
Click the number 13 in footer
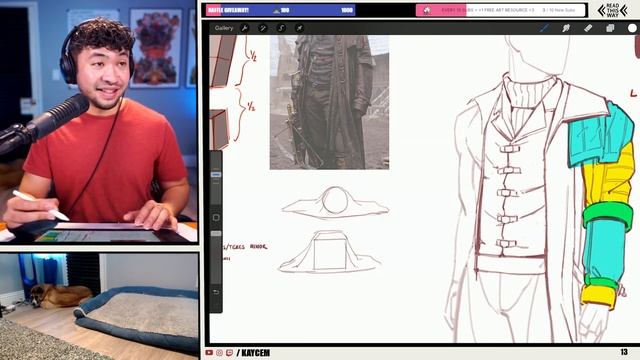(624, 352)
